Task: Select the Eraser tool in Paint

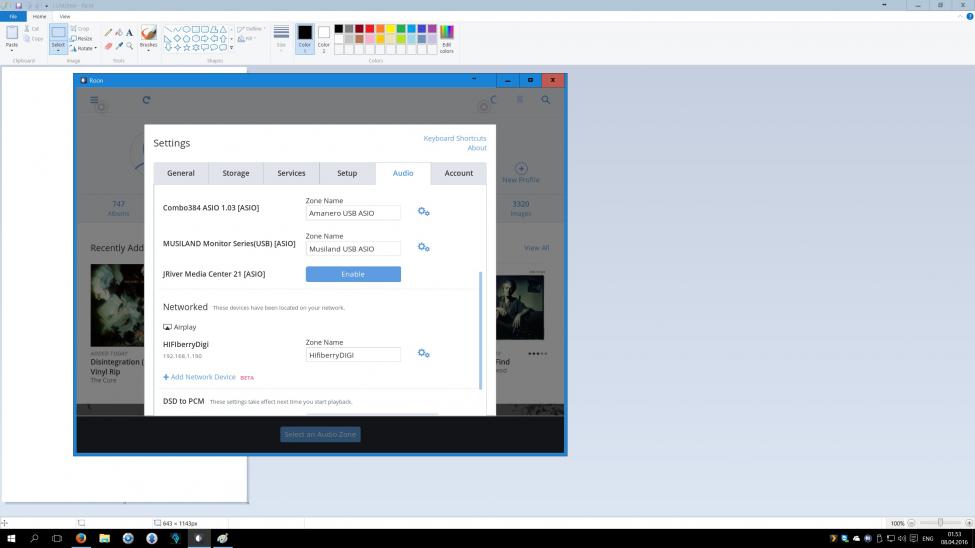Action: pos(108,46)
